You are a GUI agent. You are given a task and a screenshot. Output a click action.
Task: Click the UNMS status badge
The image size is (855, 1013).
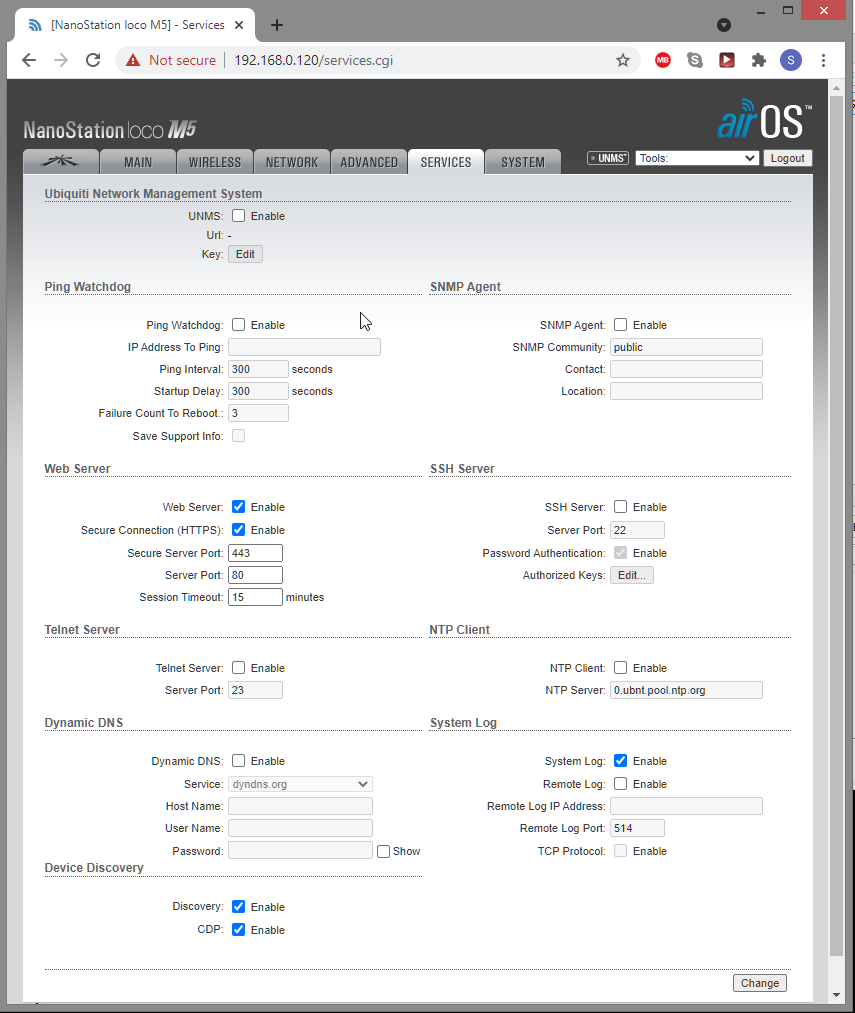[x=607, y=158]
